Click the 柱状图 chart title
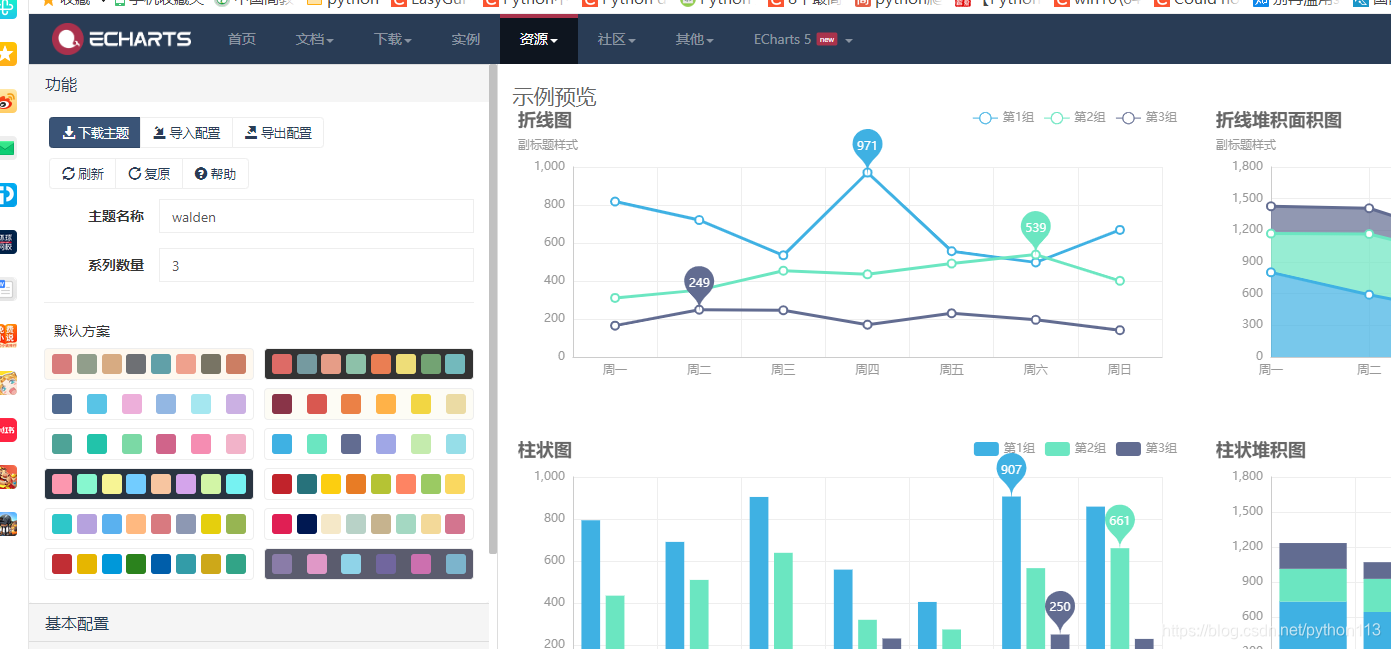The image size is (1391, 649). (545, 450)
